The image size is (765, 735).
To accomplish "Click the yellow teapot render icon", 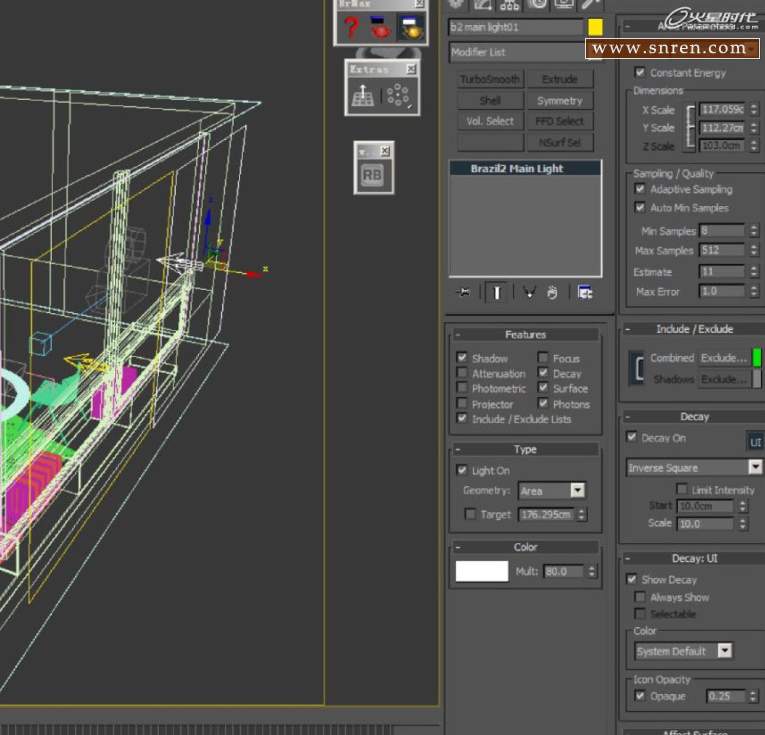I will pyautogui.click(x=410, y=28).
